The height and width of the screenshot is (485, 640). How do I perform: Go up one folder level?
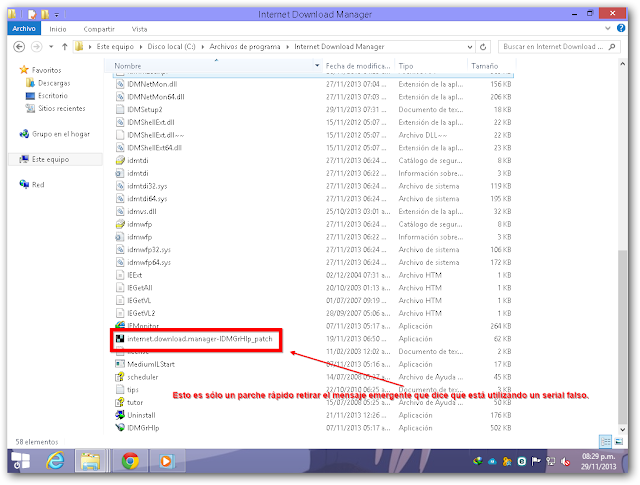pos(64,47)
